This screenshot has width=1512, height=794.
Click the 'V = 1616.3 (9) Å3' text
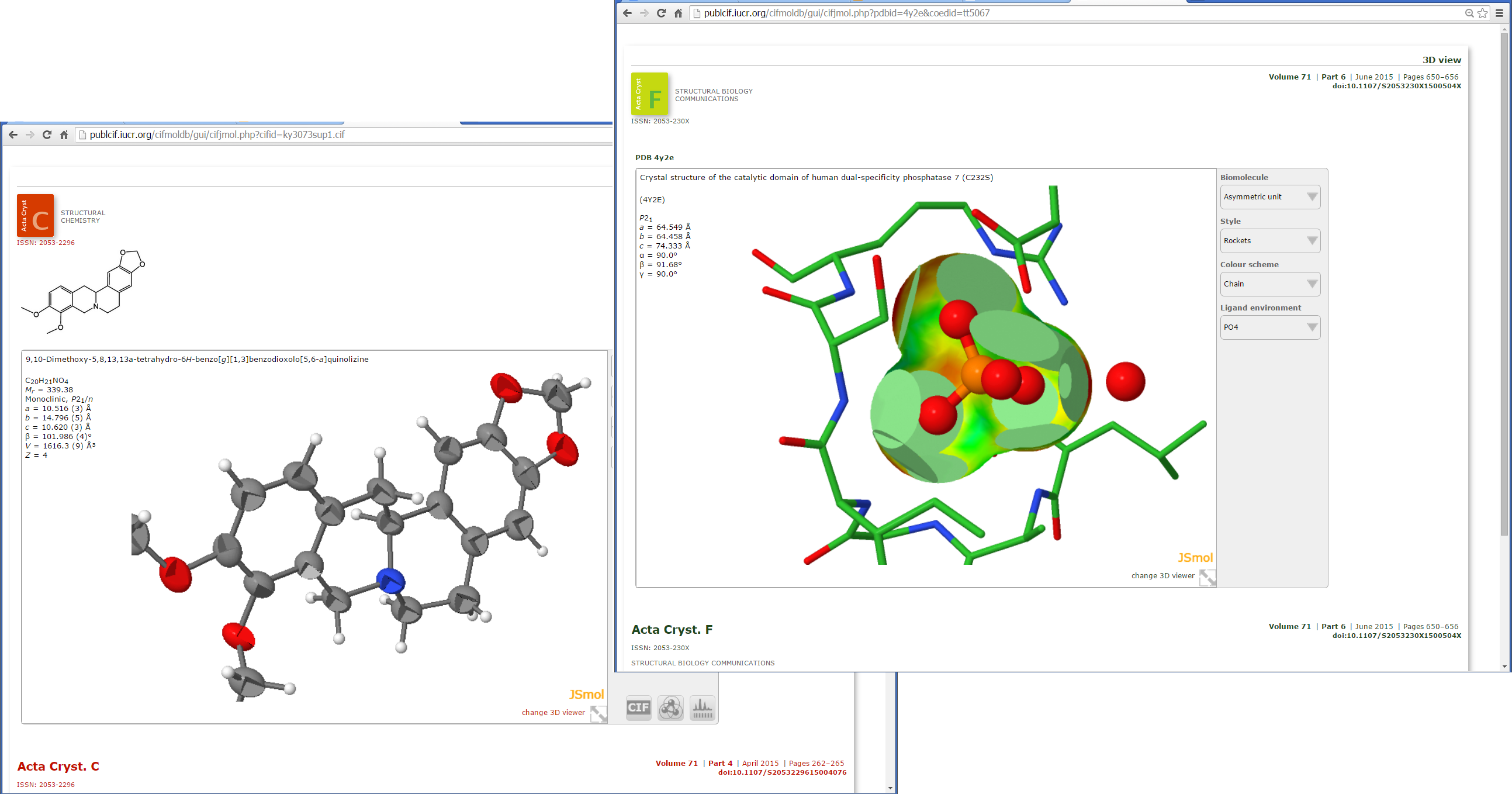[x=60, y=446]
